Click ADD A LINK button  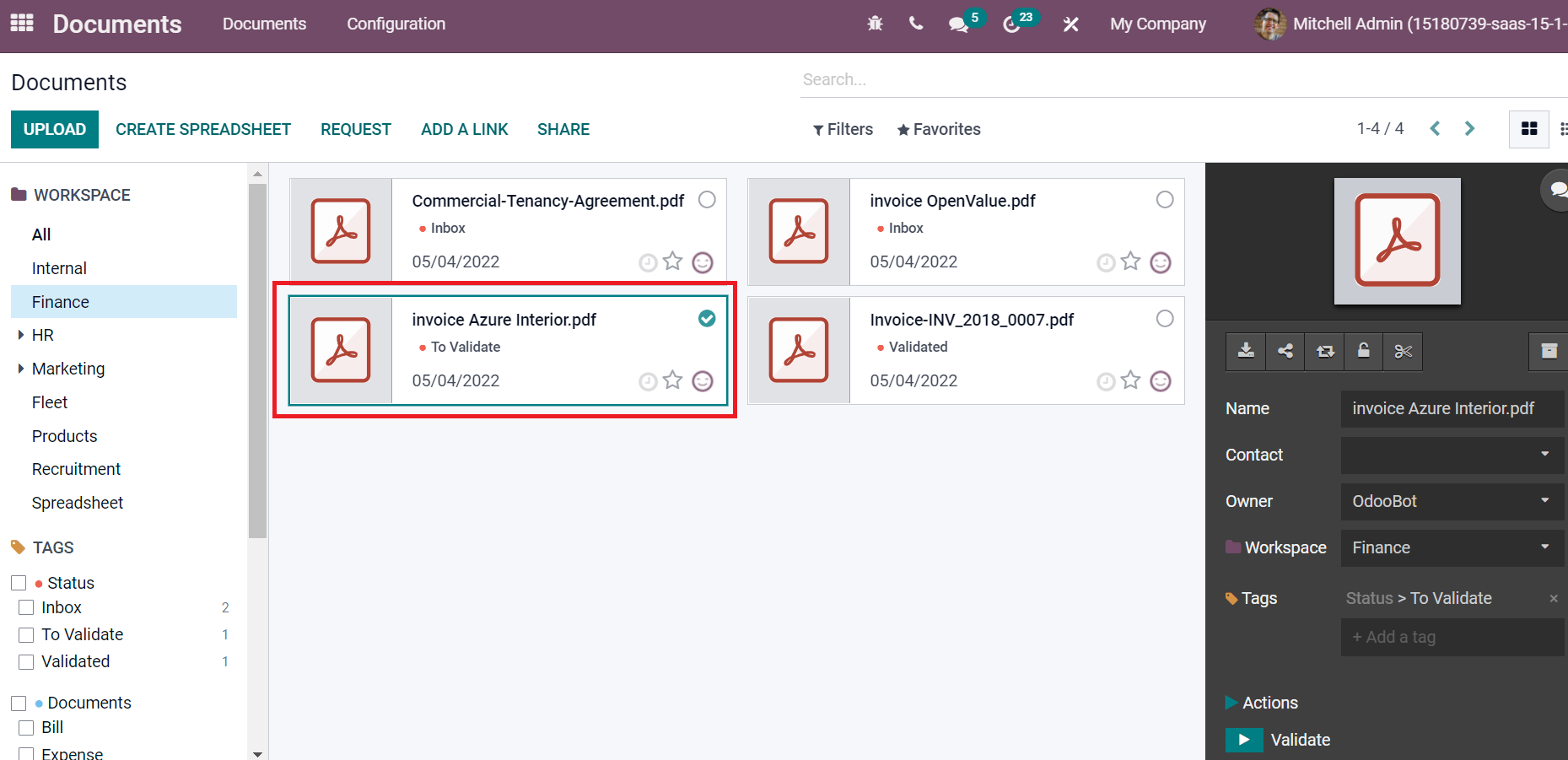click(465, 129)
